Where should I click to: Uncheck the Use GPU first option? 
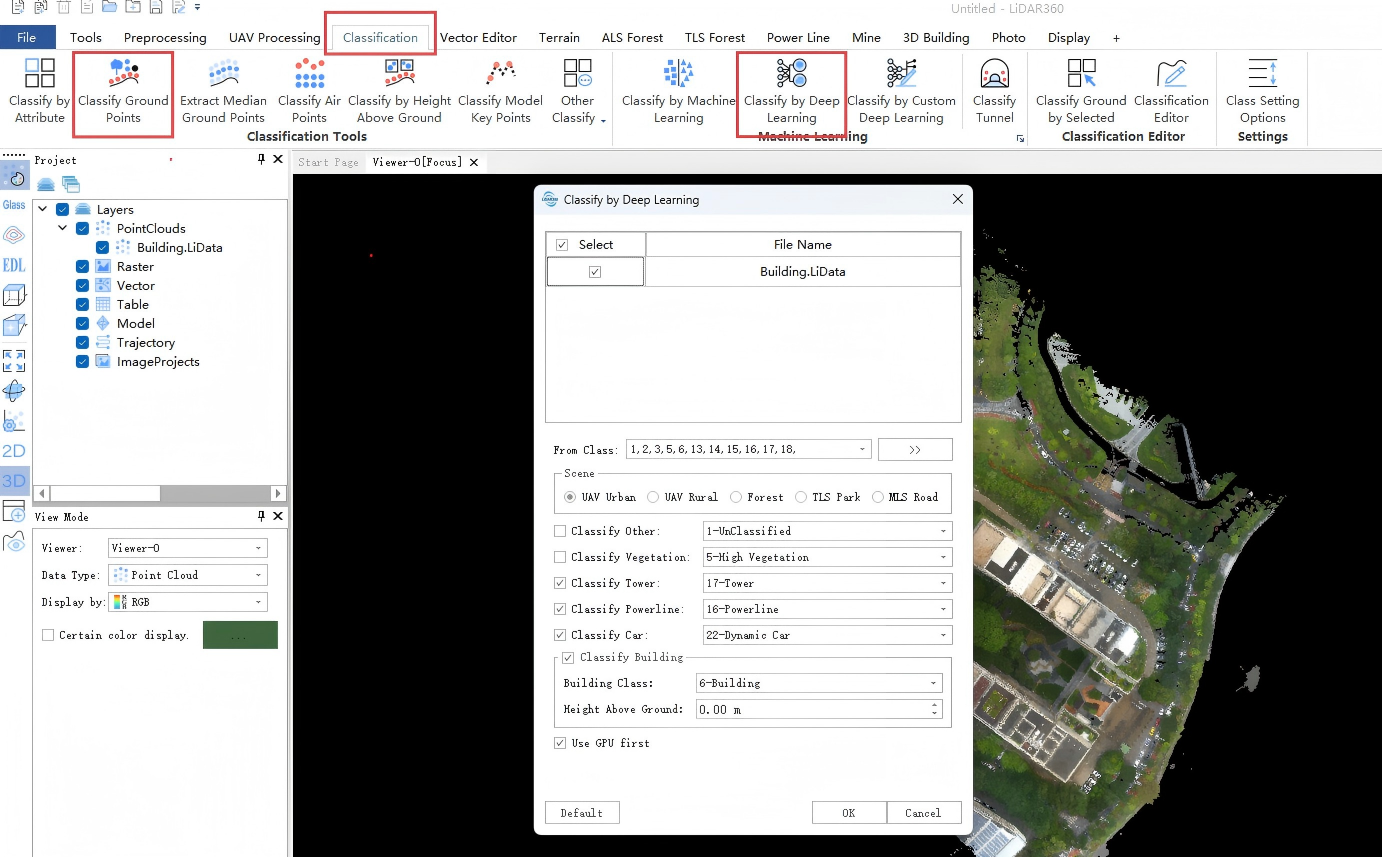click(x=560, y=743)
